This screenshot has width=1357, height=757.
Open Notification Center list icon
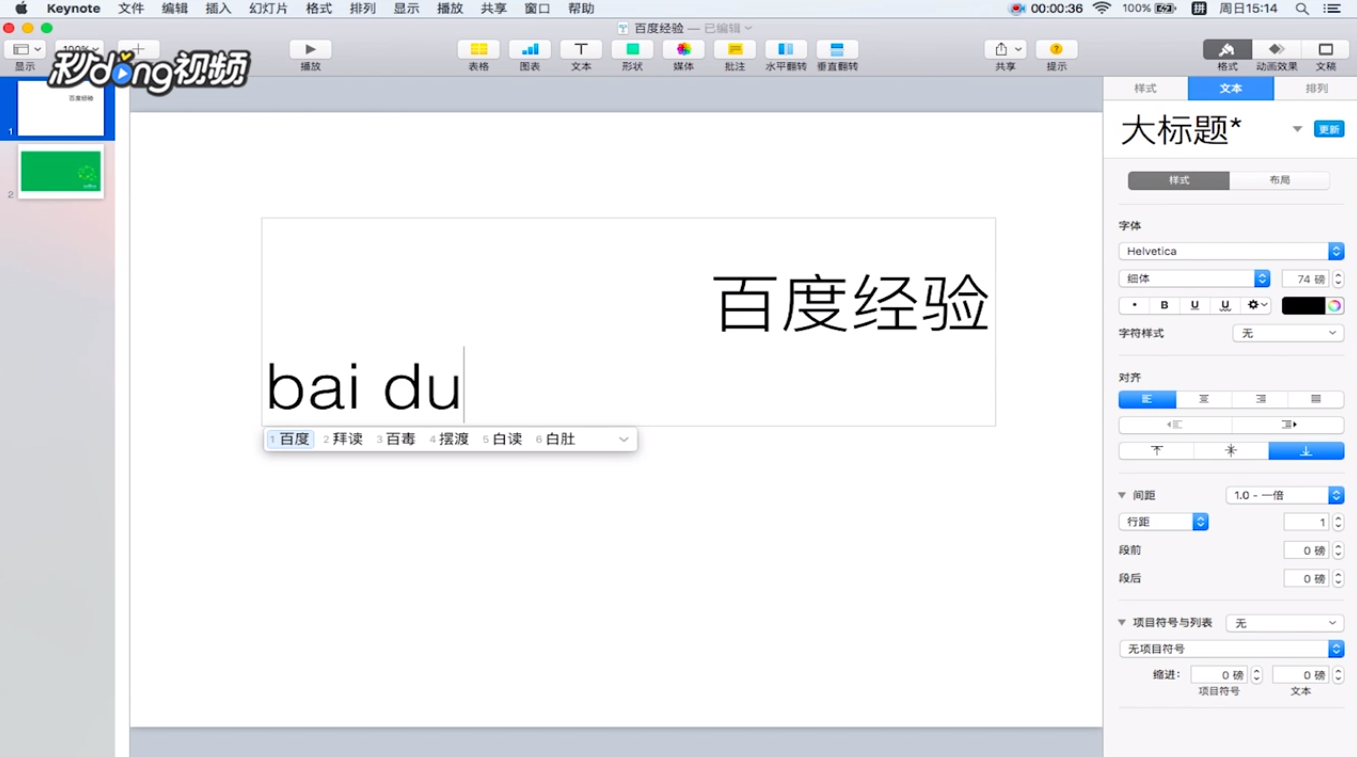[x=1332, y=8]
